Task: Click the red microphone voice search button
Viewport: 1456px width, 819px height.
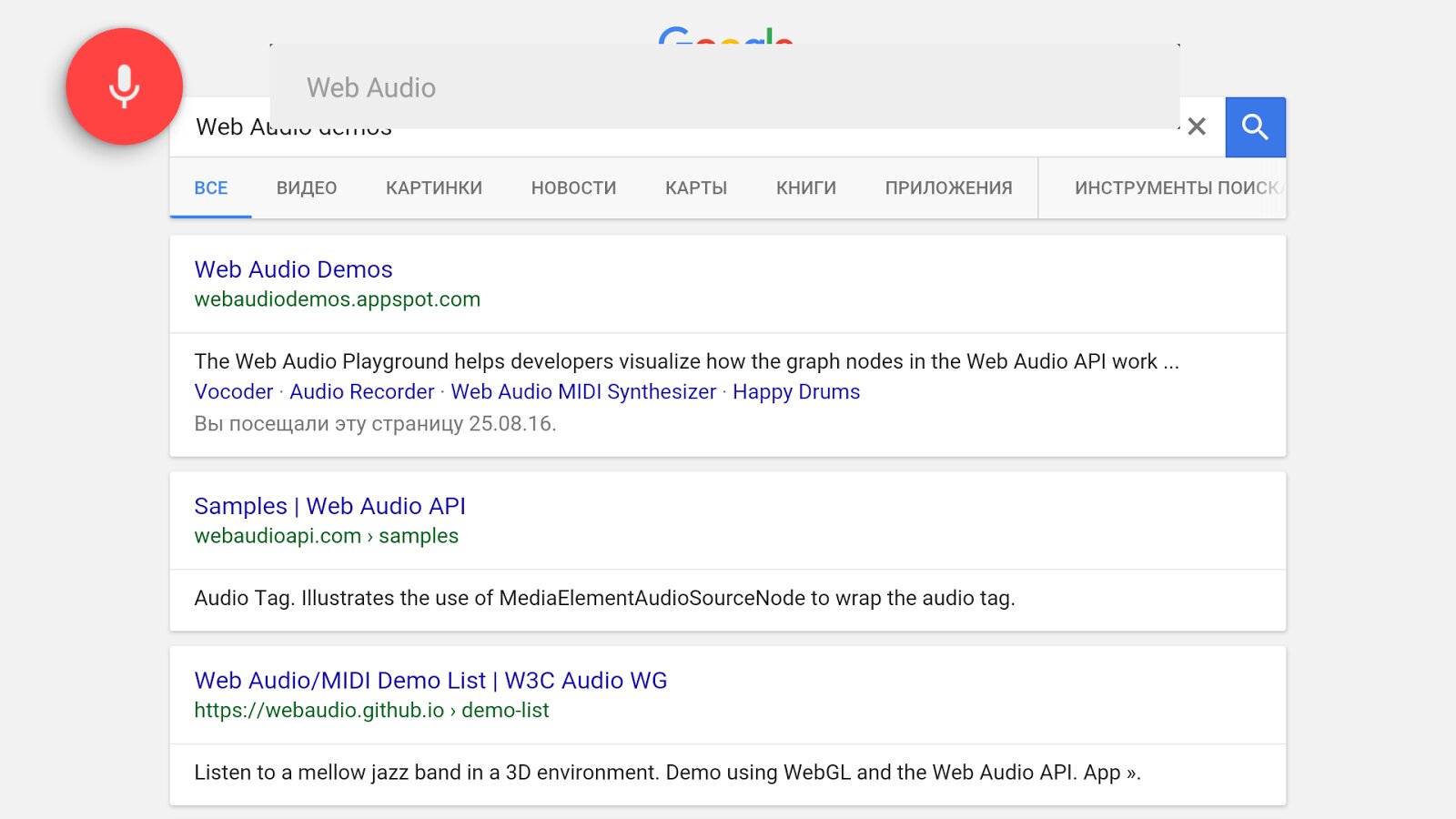Action: (125, 86)
